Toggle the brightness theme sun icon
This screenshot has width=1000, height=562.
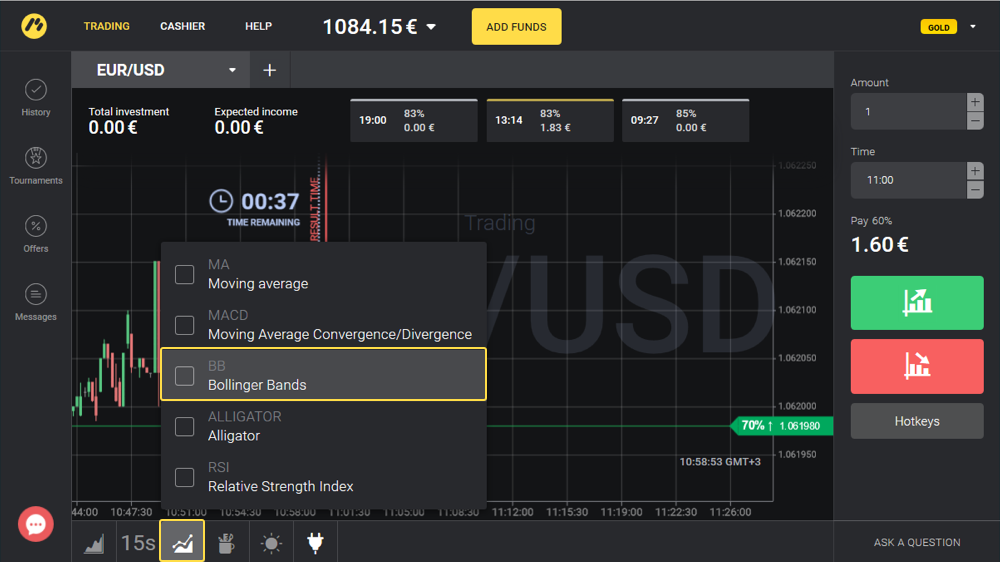point(271,543)
